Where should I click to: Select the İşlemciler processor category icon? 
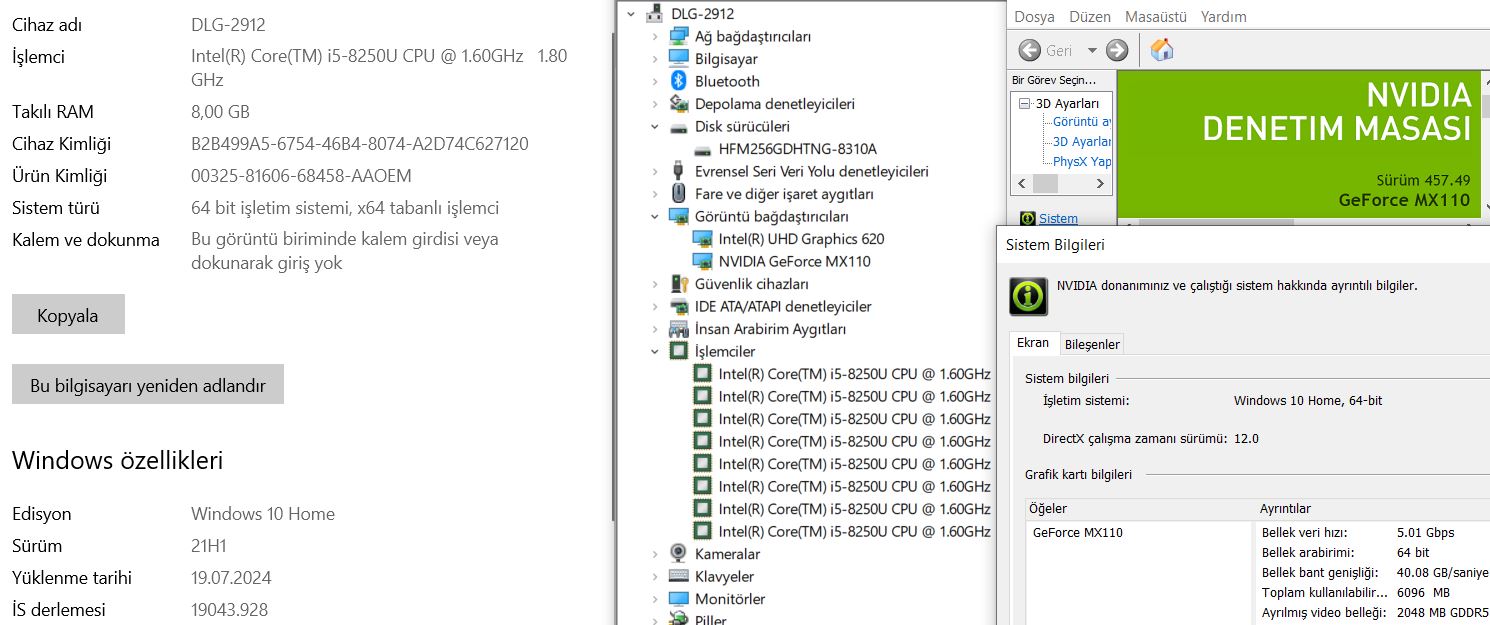click(x=679, y=351)
